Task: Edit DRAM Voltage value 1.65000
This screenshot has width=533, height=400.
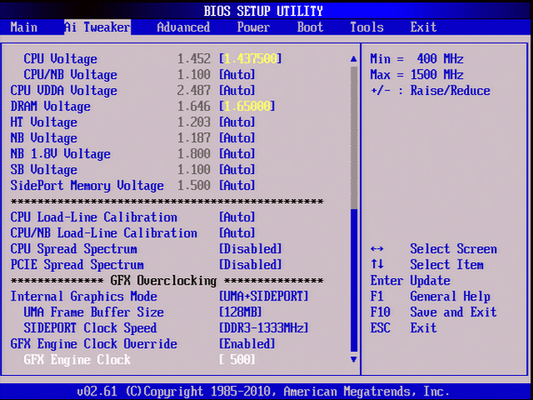Action: [x=247, y=106]
